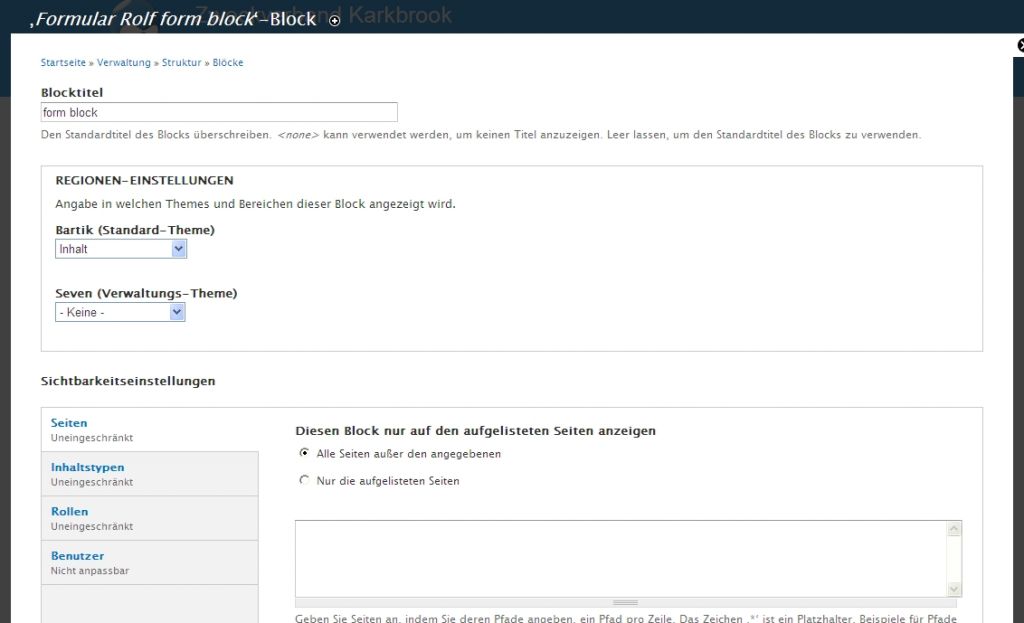
Task: Click the add shortcut plus icon
Action: [x=334, y=20]
